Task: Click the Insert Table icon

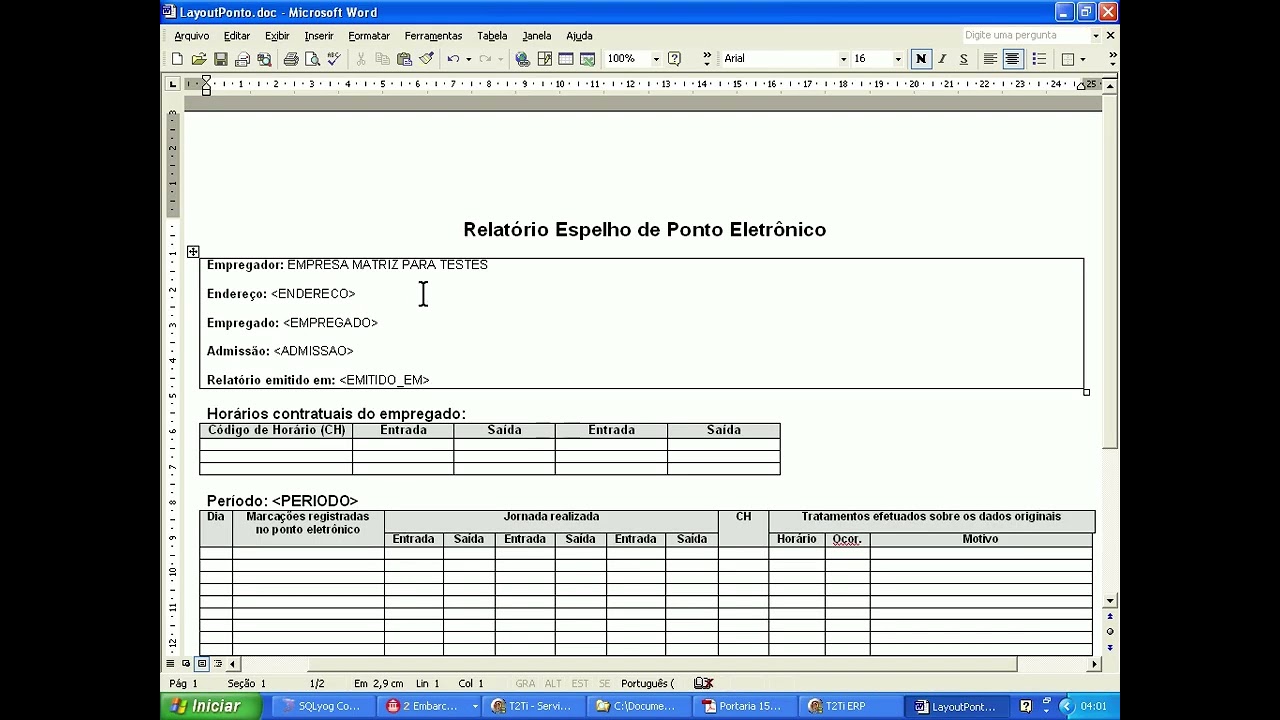Action: tap(566, 59)
